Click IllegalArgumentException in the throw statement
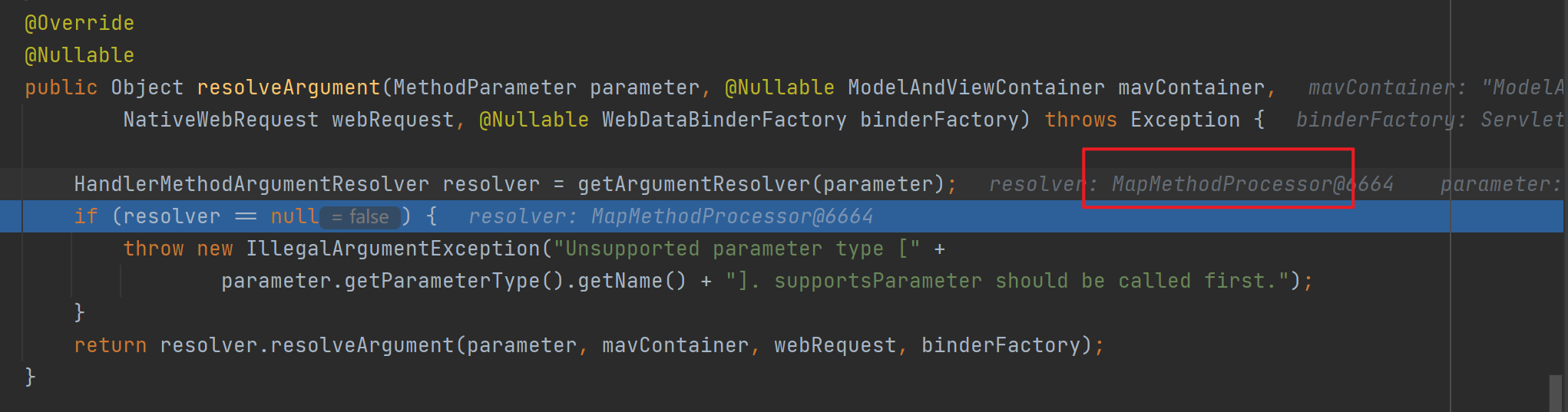Image resolution: width=1568 pixels, height=412 pixels. pyautogui.click(x=393, y=249)
